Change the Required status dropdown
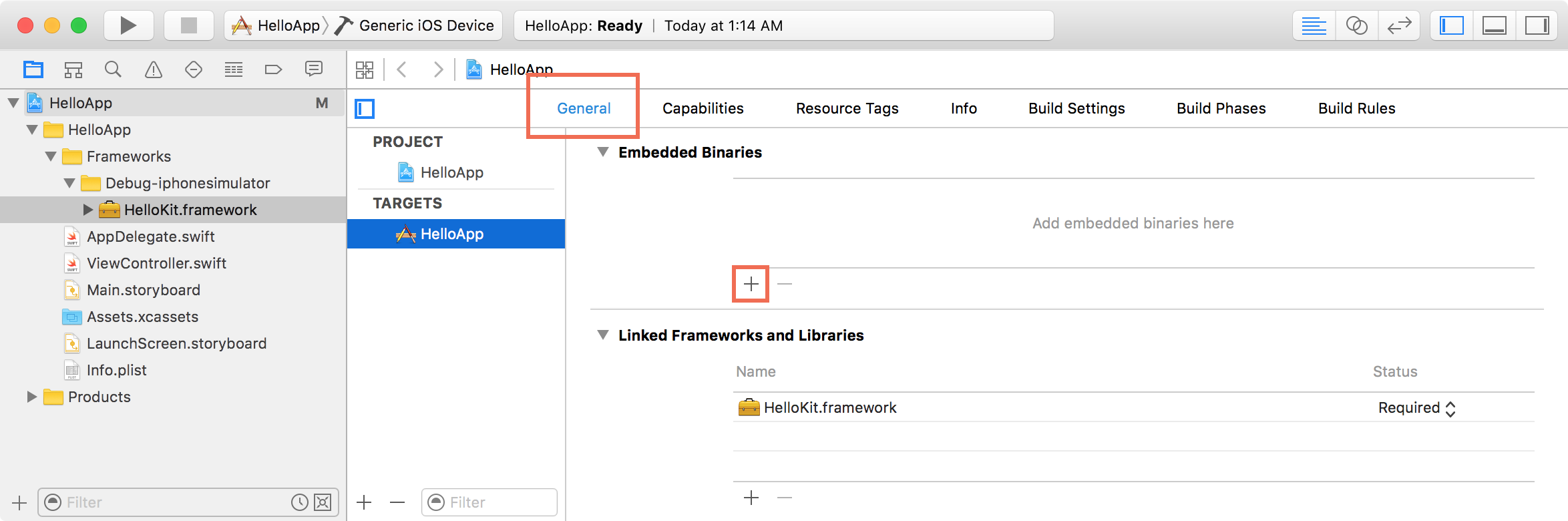Image resolution: width=1568 pixels, height=521 pixels. pyautogui.click(x=1416, y=408)
